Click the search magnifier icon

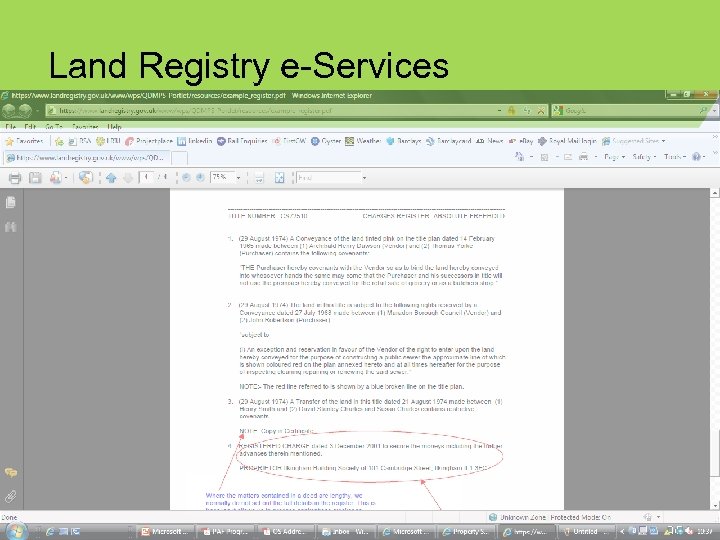tap(703, 110)
